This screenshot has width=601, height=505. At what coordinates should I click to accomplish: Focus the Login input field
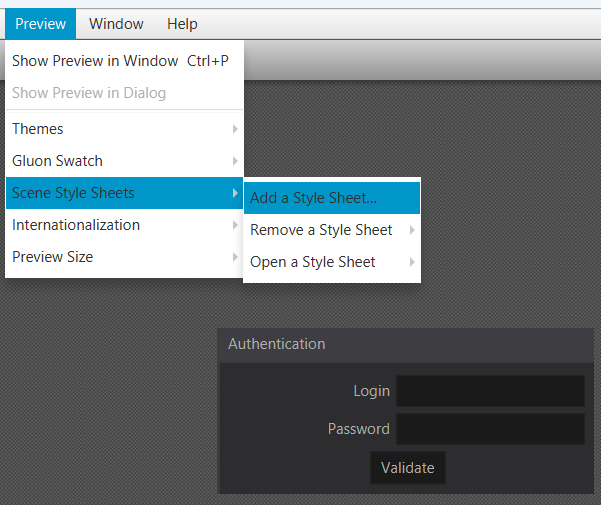(x=490, y=391)
